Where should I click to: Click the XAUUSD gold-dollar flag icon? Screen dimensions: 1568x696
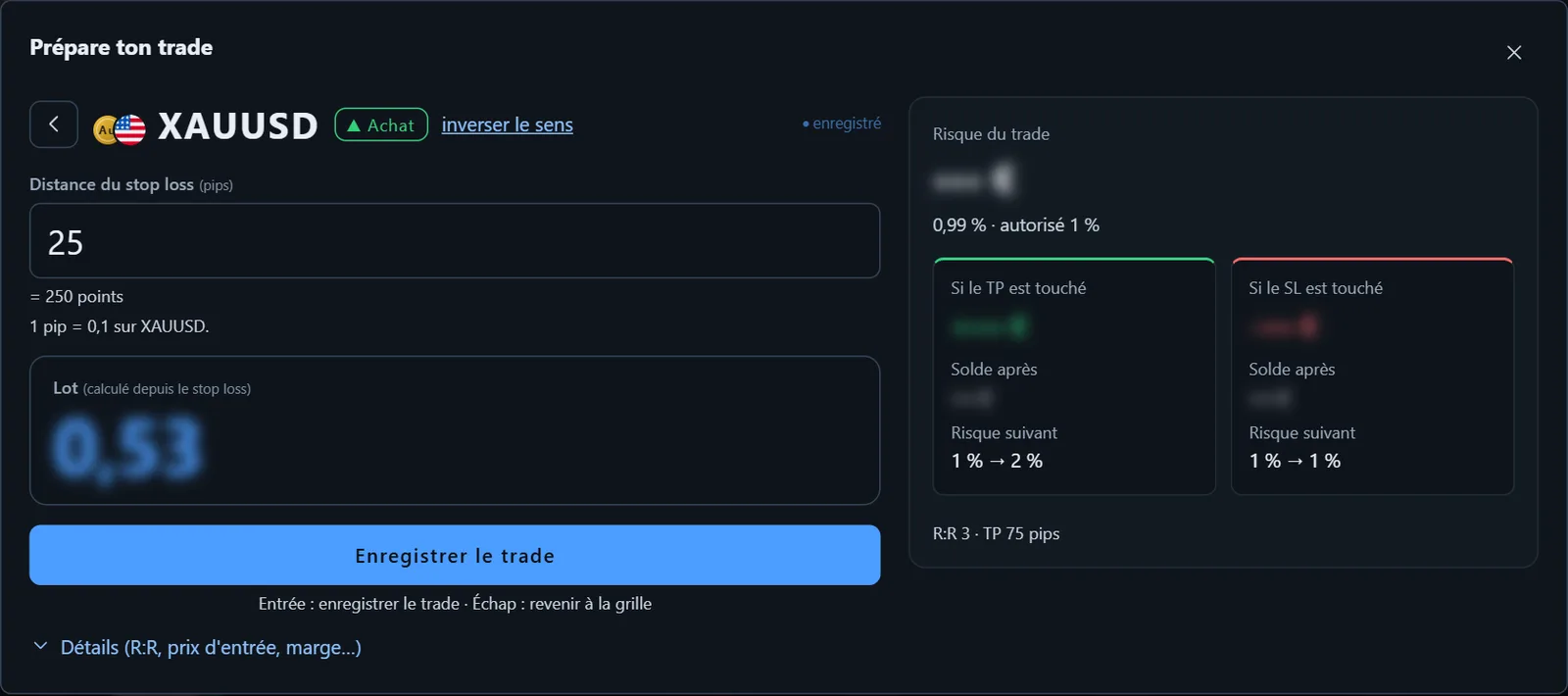click(120, 128)
